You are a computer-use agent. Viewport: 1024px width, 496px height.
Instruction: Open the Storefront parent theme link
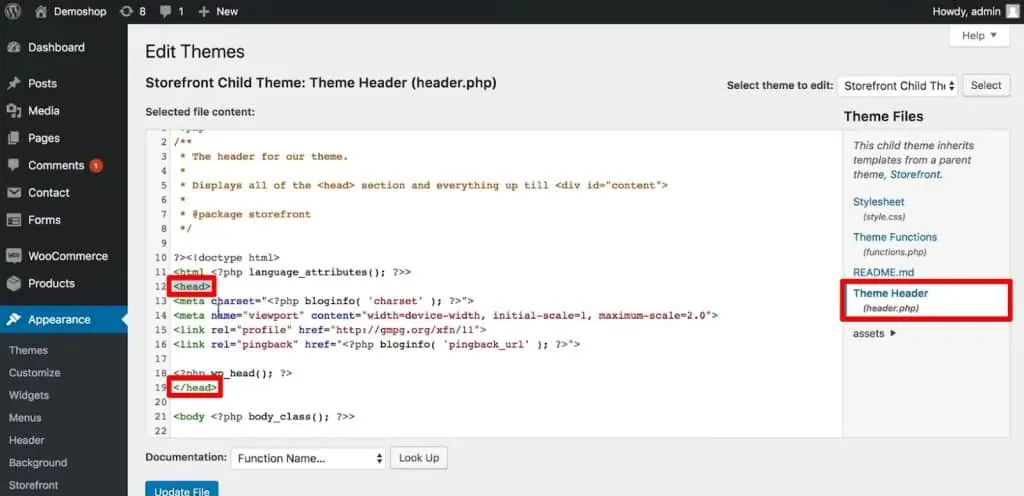(915, 175)
